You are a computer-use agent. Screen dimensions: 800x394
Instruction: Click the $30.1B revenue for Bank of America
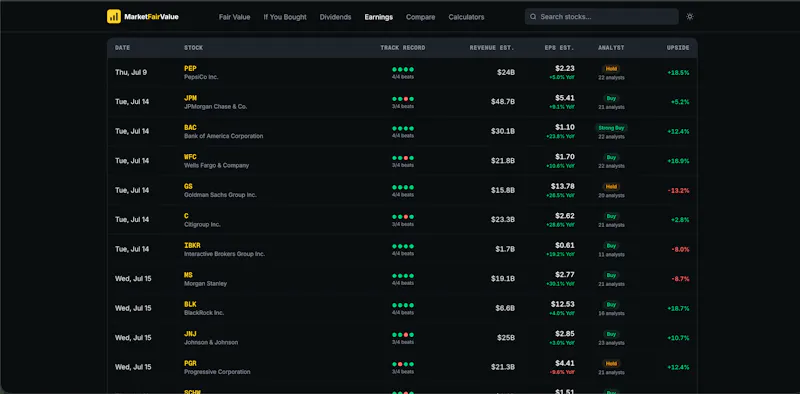coord(503,132)
